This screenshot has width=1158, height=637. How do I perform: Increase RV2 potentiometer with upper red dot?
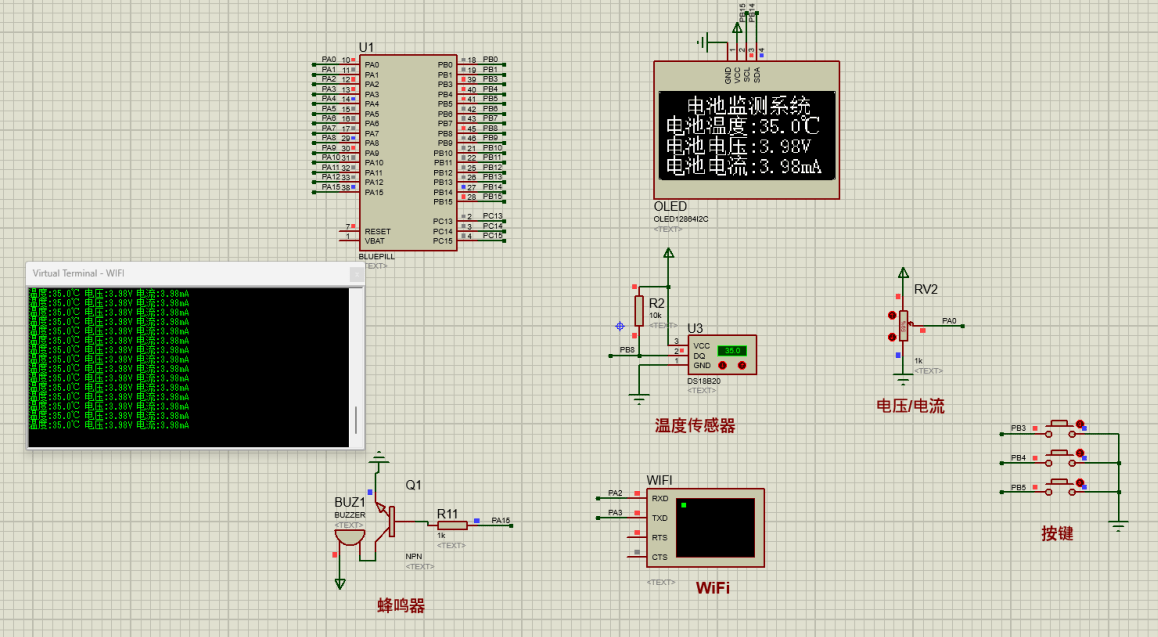coord(892,315)
